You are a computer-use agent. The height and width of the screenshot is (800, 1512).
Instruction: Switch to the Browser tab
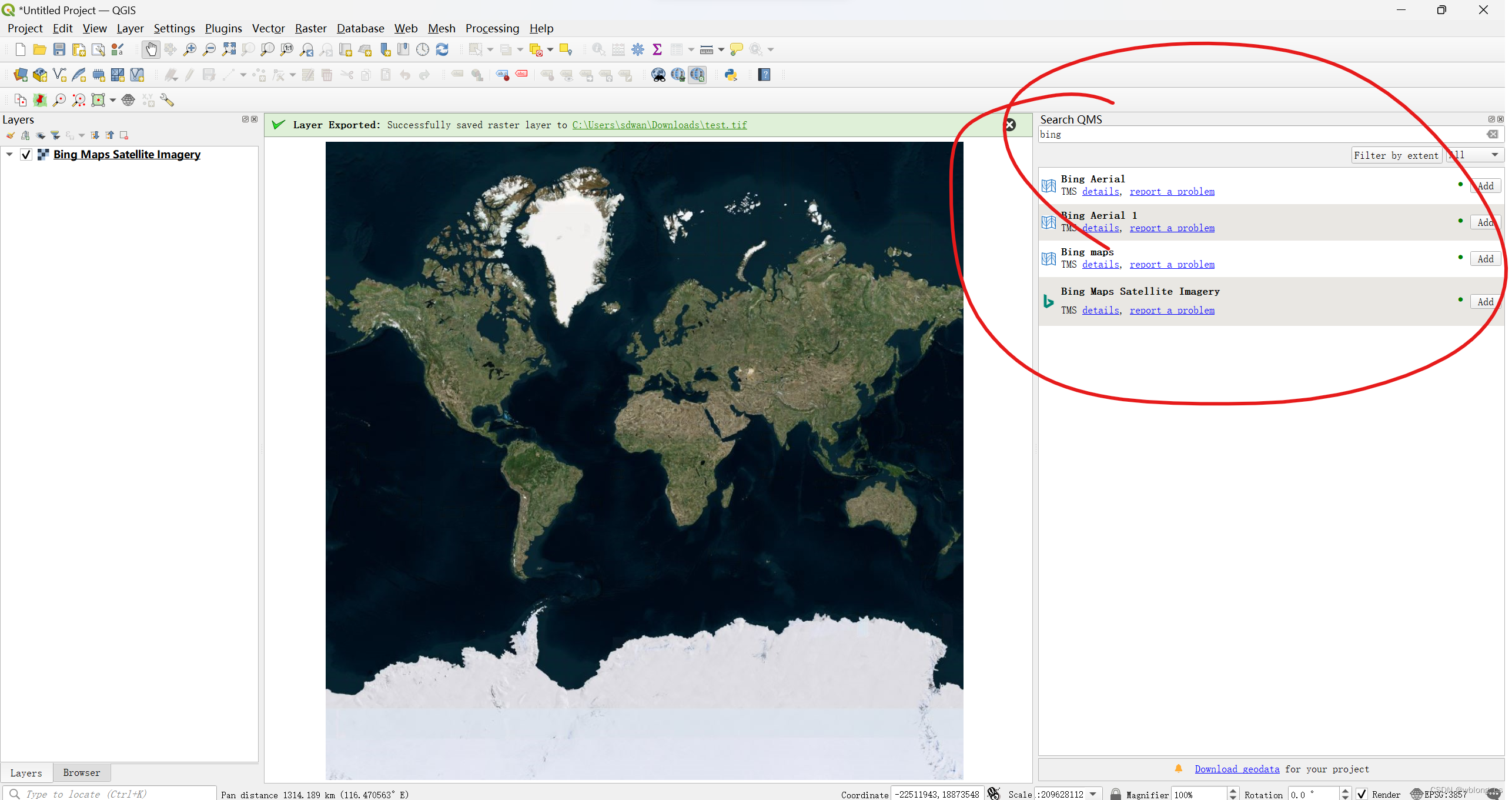pyautogui.click(x=81, y=772)
